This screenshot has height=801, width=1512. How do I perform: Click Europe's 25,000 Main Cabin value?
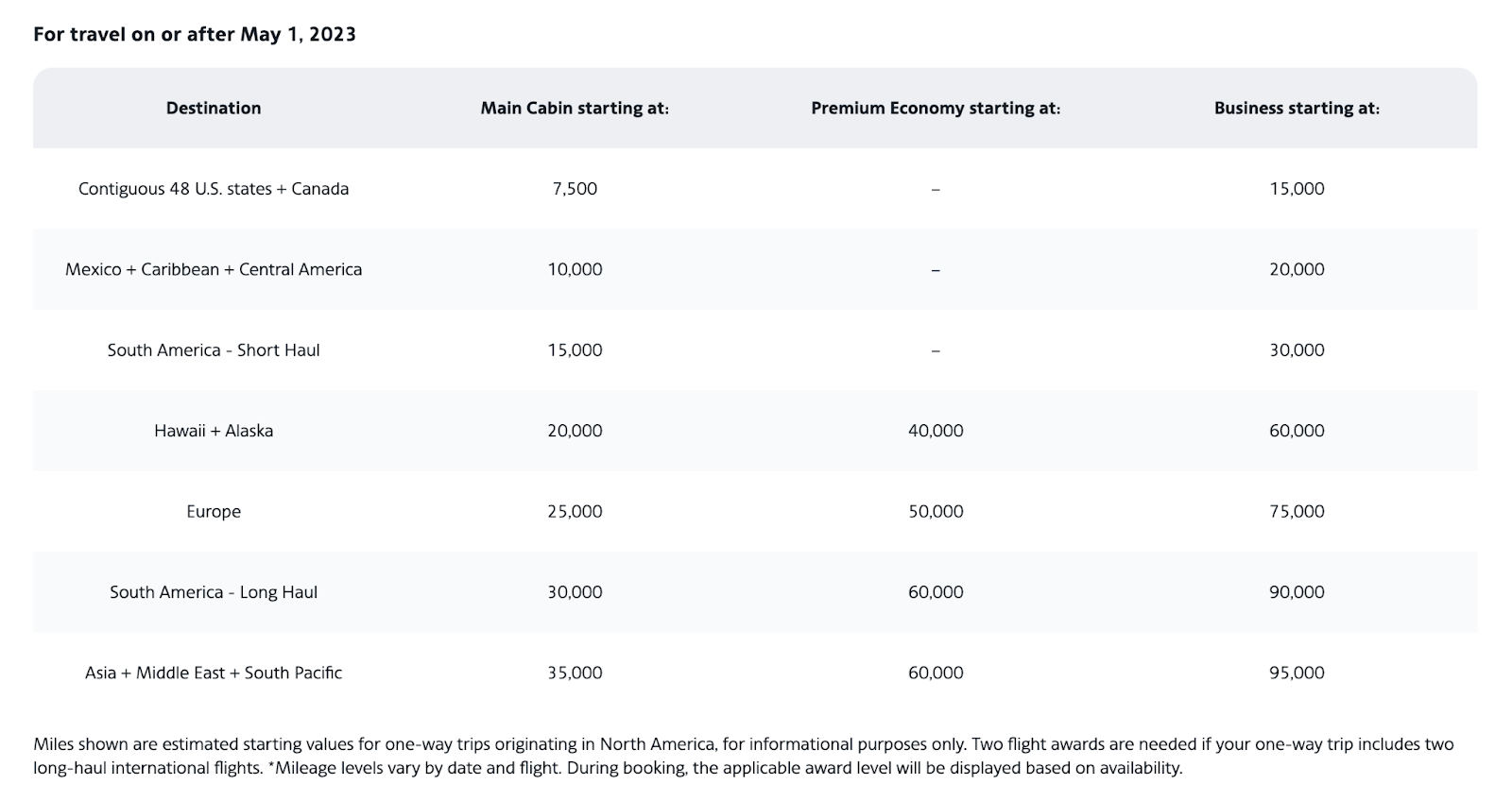575,512
